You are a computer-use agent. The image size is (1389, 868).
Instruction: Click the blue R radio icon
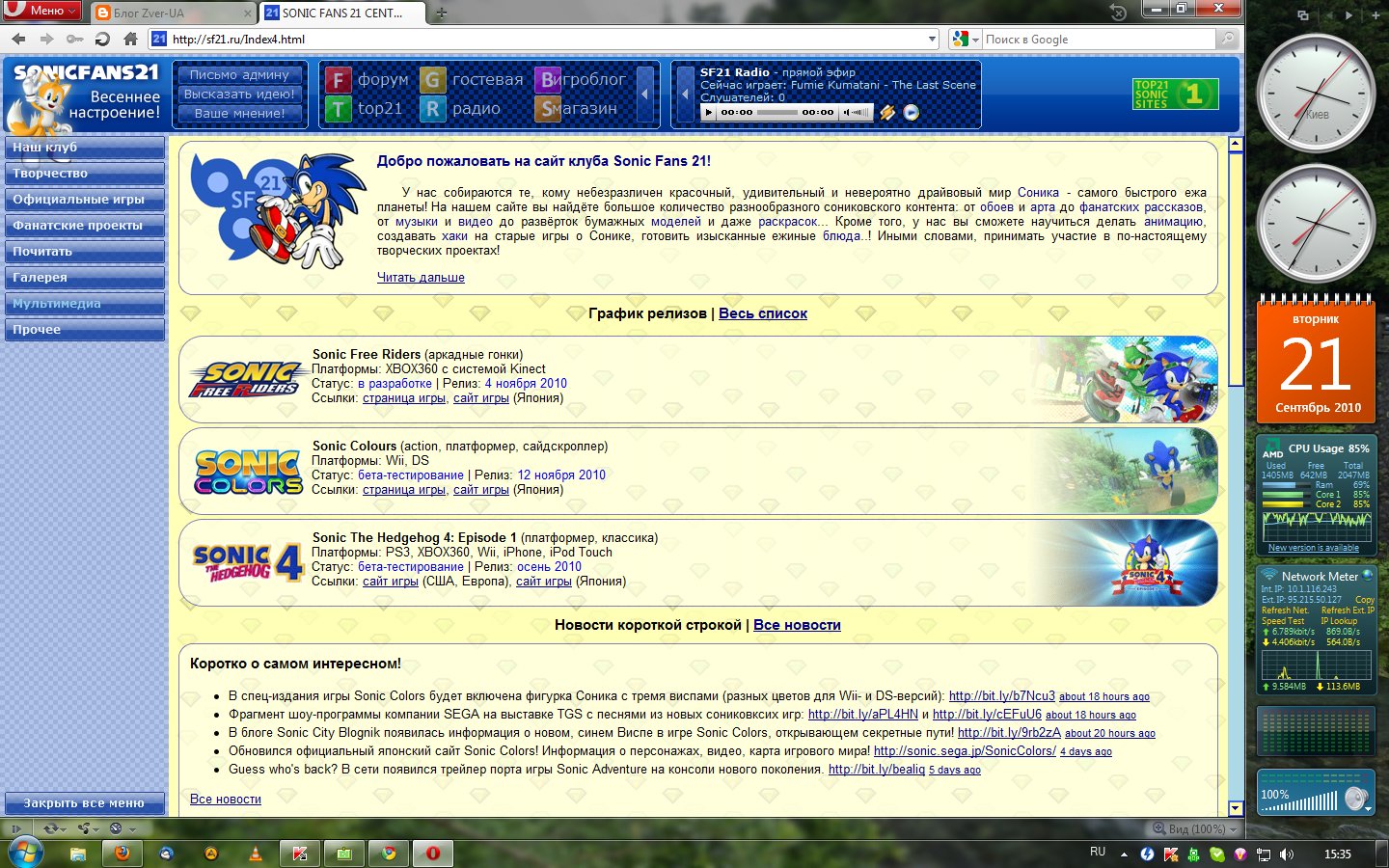432,109
